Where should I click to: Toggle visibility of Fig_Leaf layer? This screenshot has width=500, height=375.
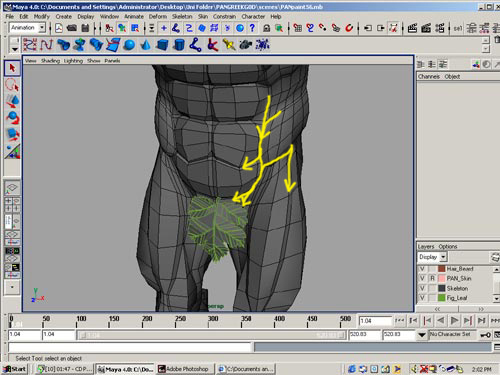[x=422, y=298]
